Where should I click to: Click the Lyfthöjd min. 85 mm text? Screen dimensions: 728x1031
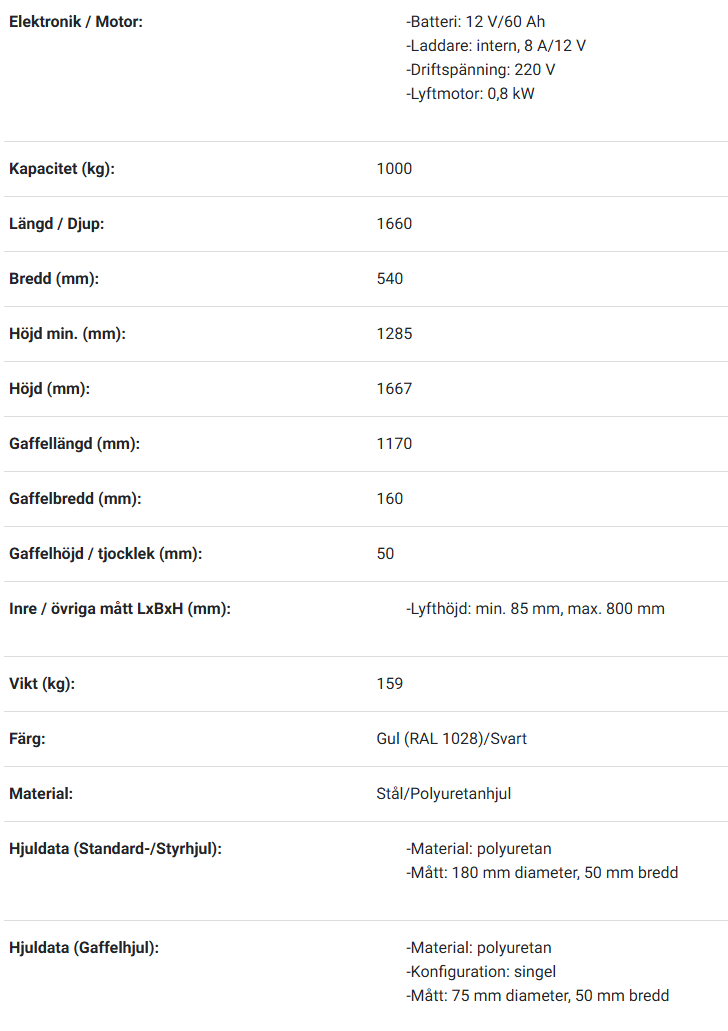click(483, 609)
